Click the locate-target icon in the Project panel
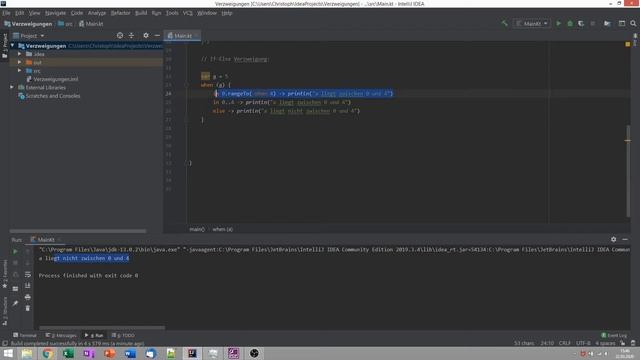This screenshot has height=360, width=640. (120, 36)
